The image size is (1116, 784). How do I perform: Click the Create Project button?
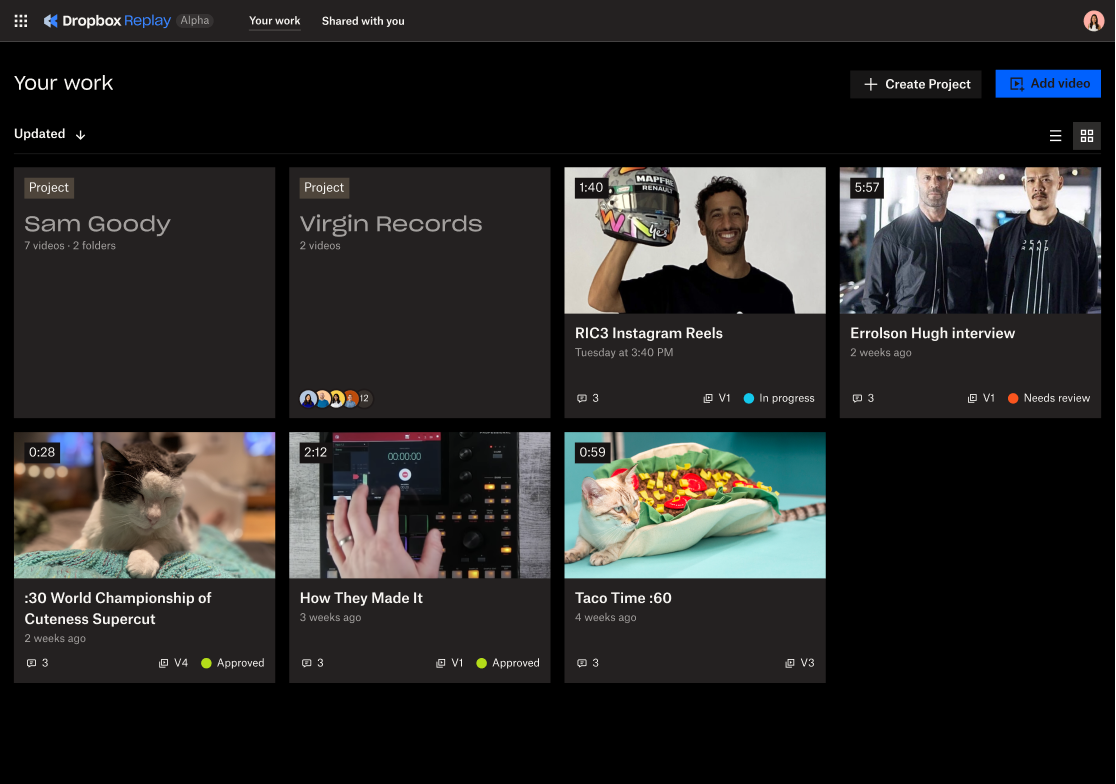point(915,84)
